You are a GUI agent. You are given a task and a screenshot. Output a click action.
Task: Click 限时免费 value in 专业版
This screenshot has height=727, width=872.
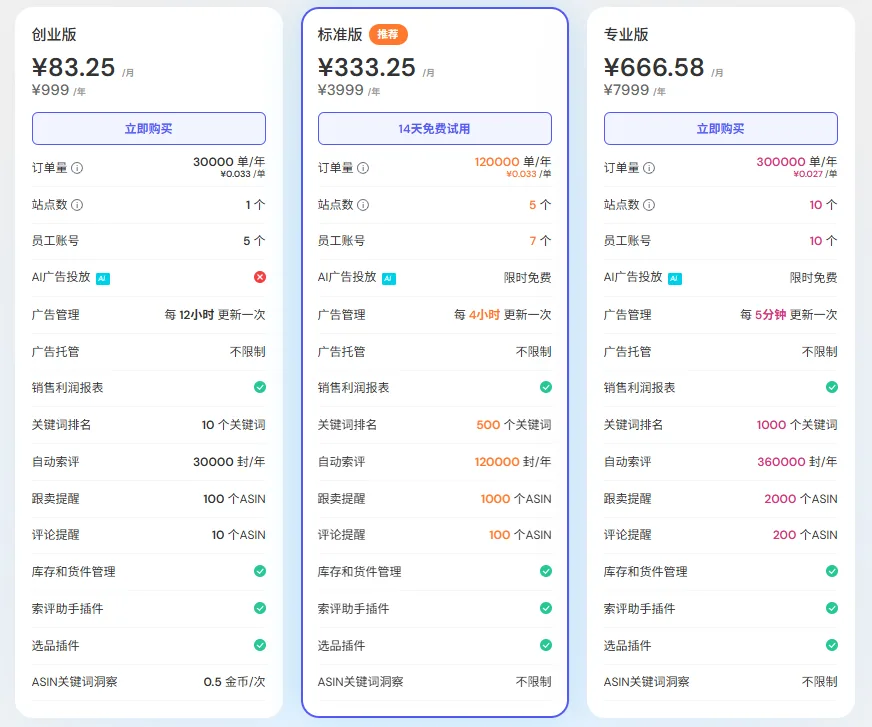[814, 278]
